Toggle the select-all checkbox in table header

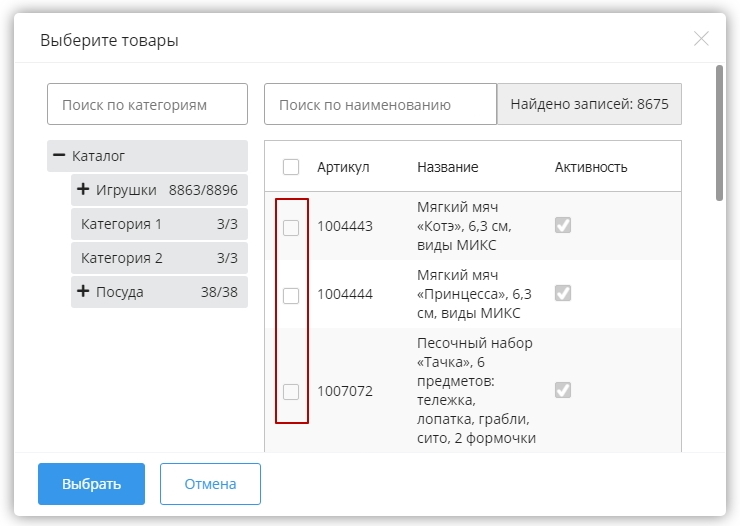coord(291,167)
